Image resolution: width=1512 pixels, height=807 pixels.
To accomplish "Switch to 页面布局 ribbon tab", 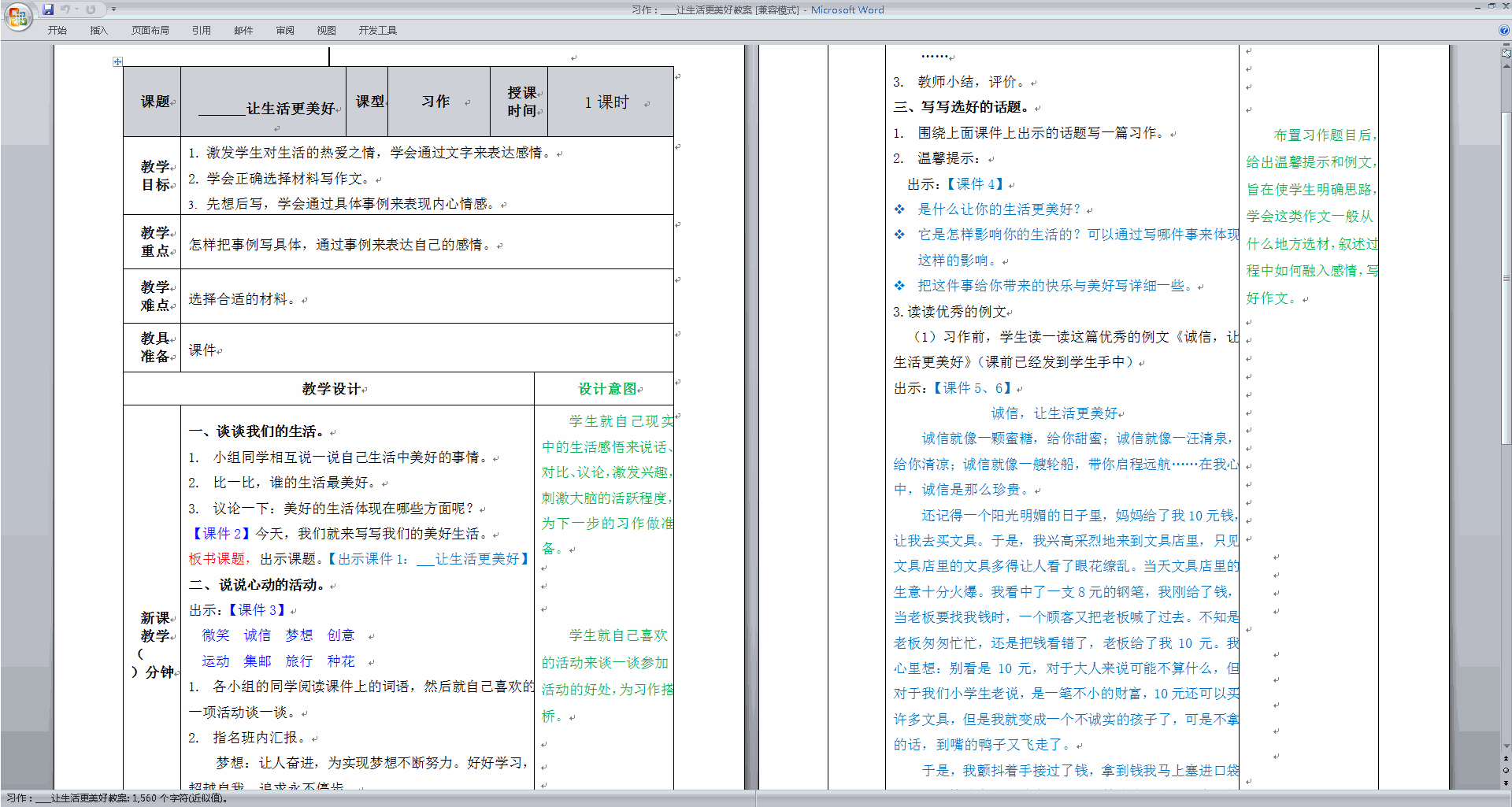I will click(x=150, y=31).
